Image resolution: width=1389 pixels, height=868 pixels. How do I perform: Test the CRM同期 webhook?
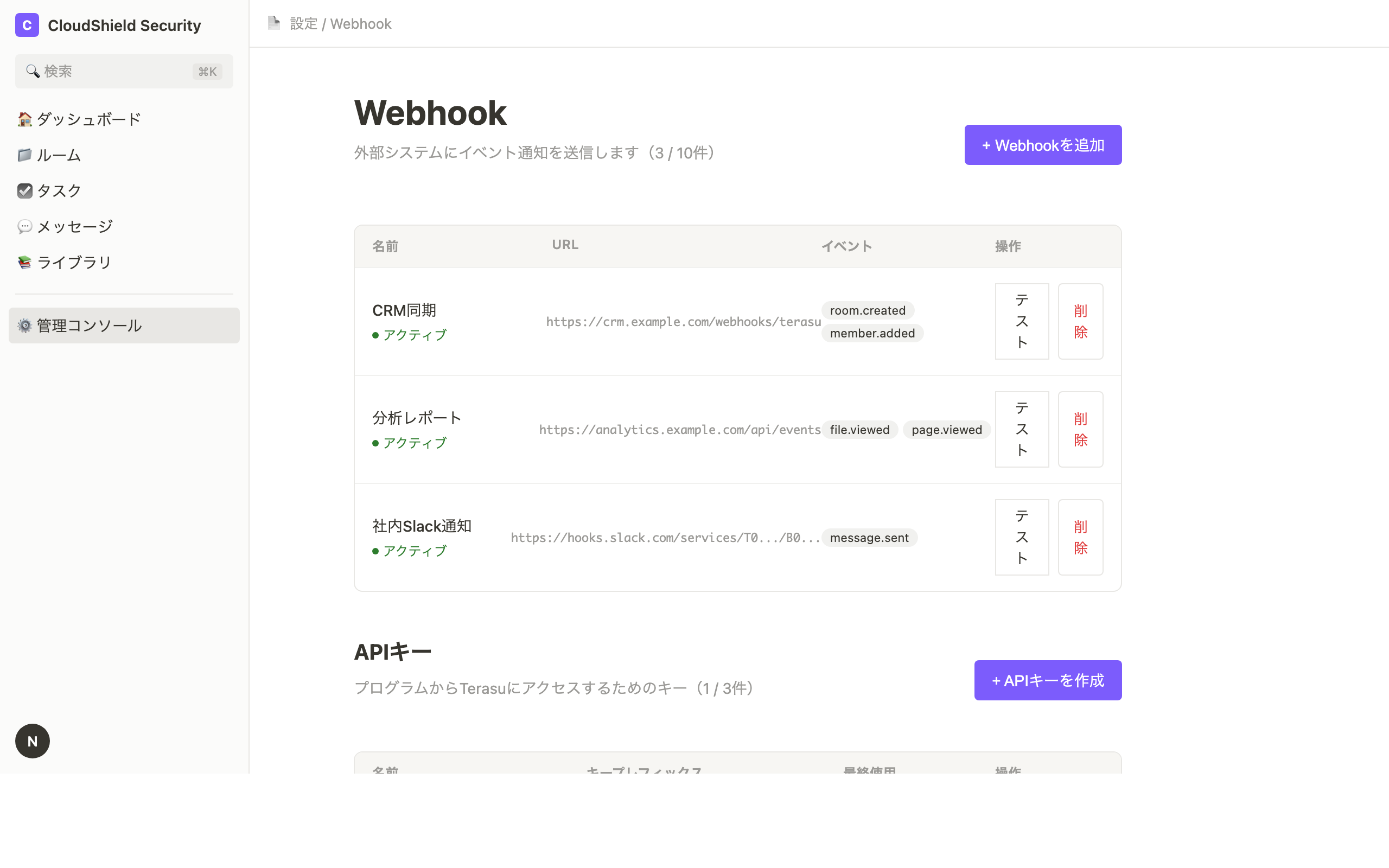(1022, 321)
